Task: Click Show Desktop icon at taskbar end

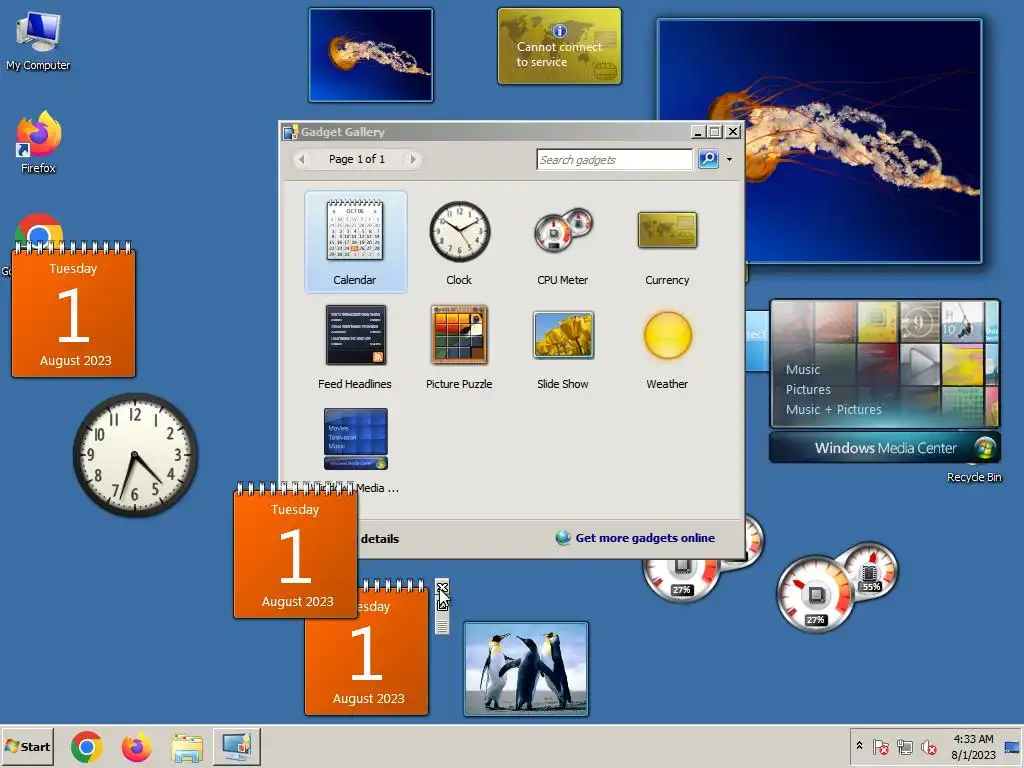Action: click(1012, 747)
